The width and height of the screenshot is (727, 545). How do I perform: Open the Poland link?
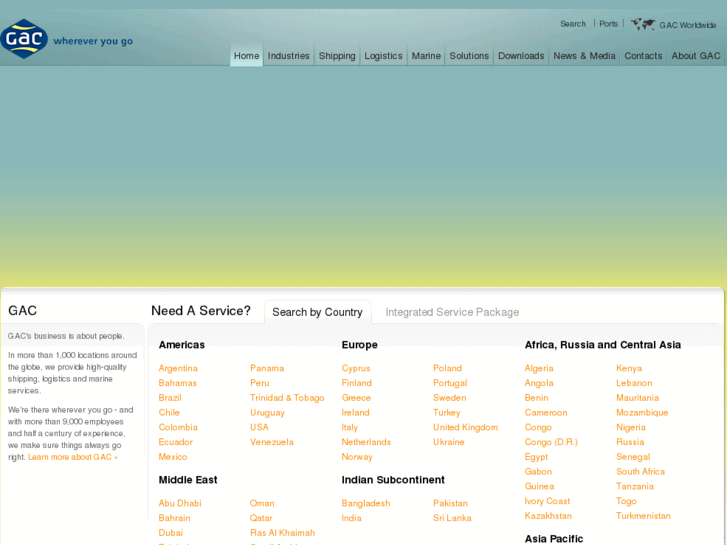pyautogui.click(x=447, y=368)
